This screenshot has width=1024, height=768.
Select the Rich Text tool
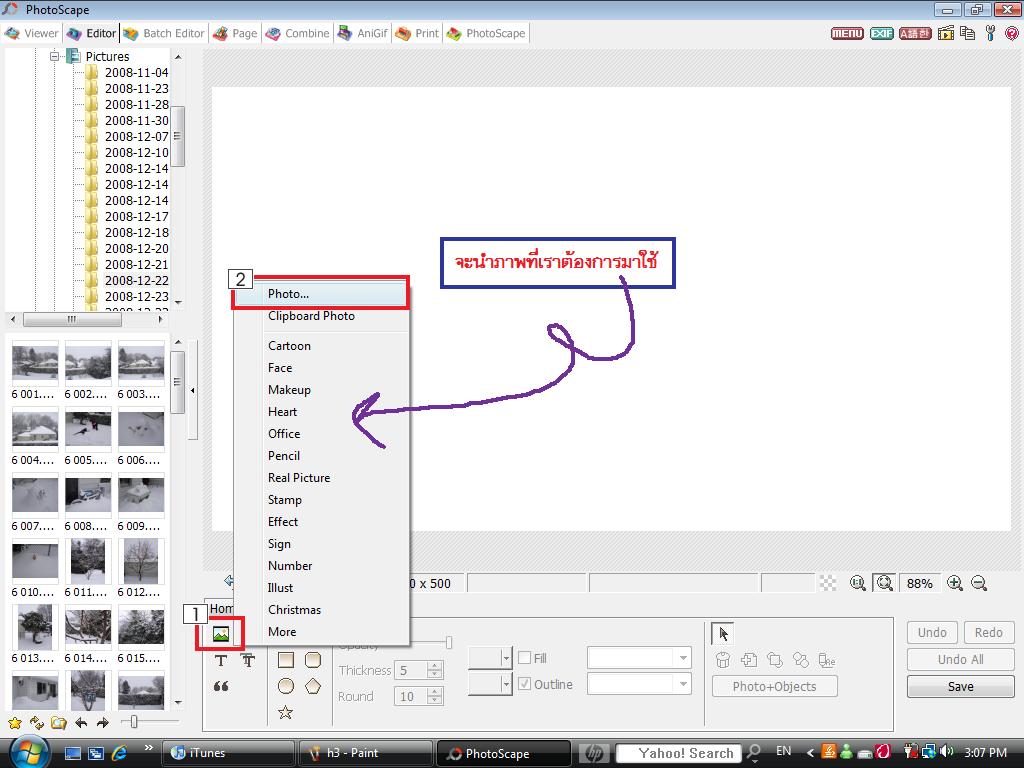coord(248,660)
